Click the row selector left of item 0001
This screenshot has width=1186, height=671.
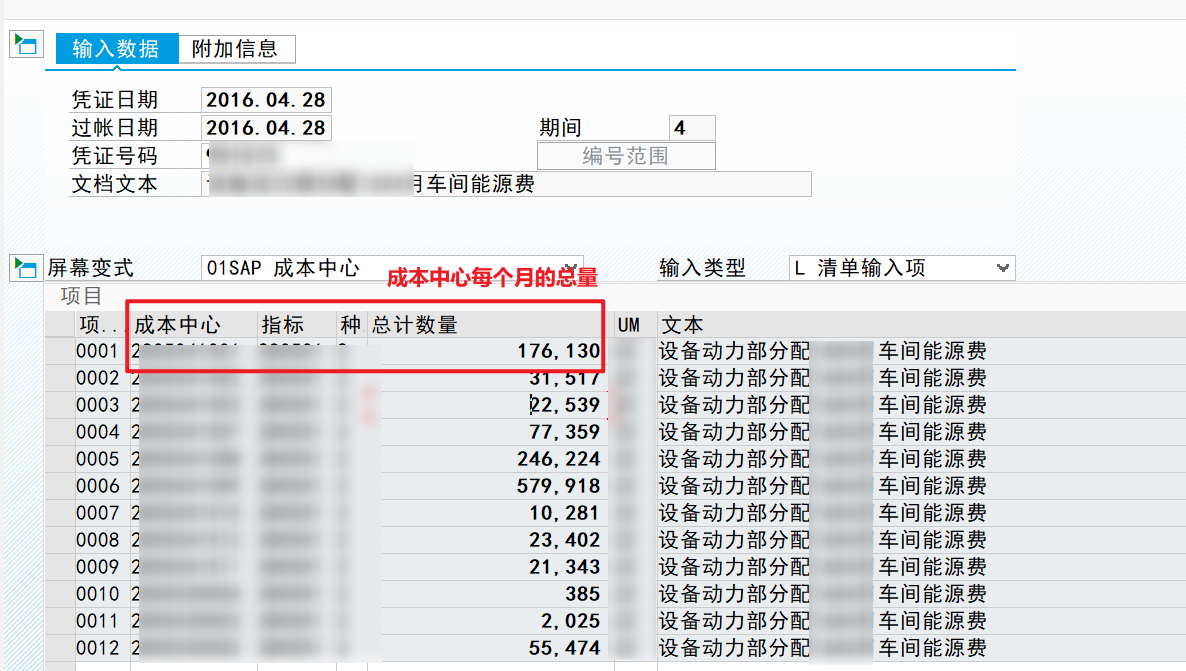point(60,351)
